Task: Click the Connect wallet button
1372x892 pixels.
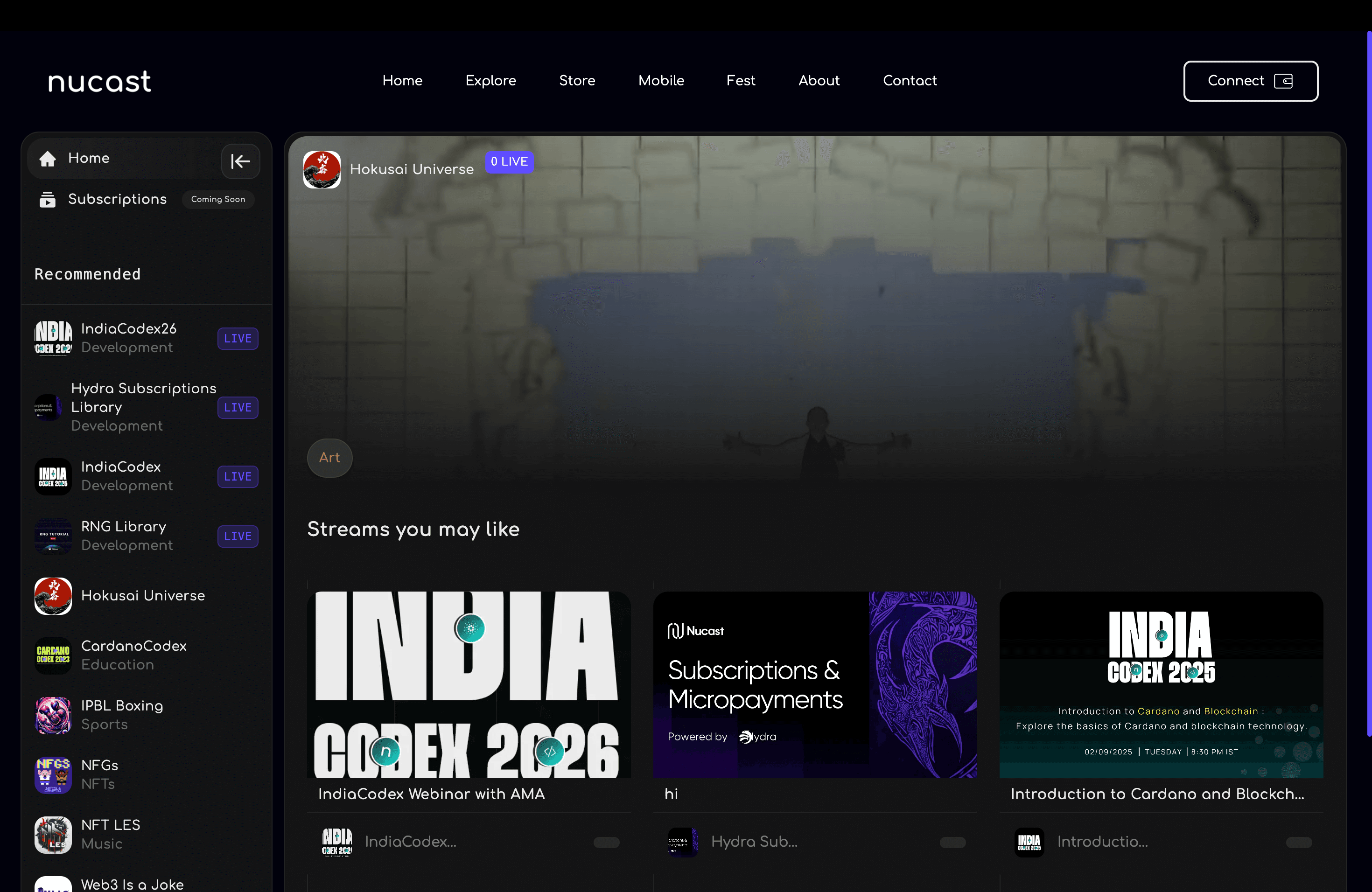Action: point(1250,81)
